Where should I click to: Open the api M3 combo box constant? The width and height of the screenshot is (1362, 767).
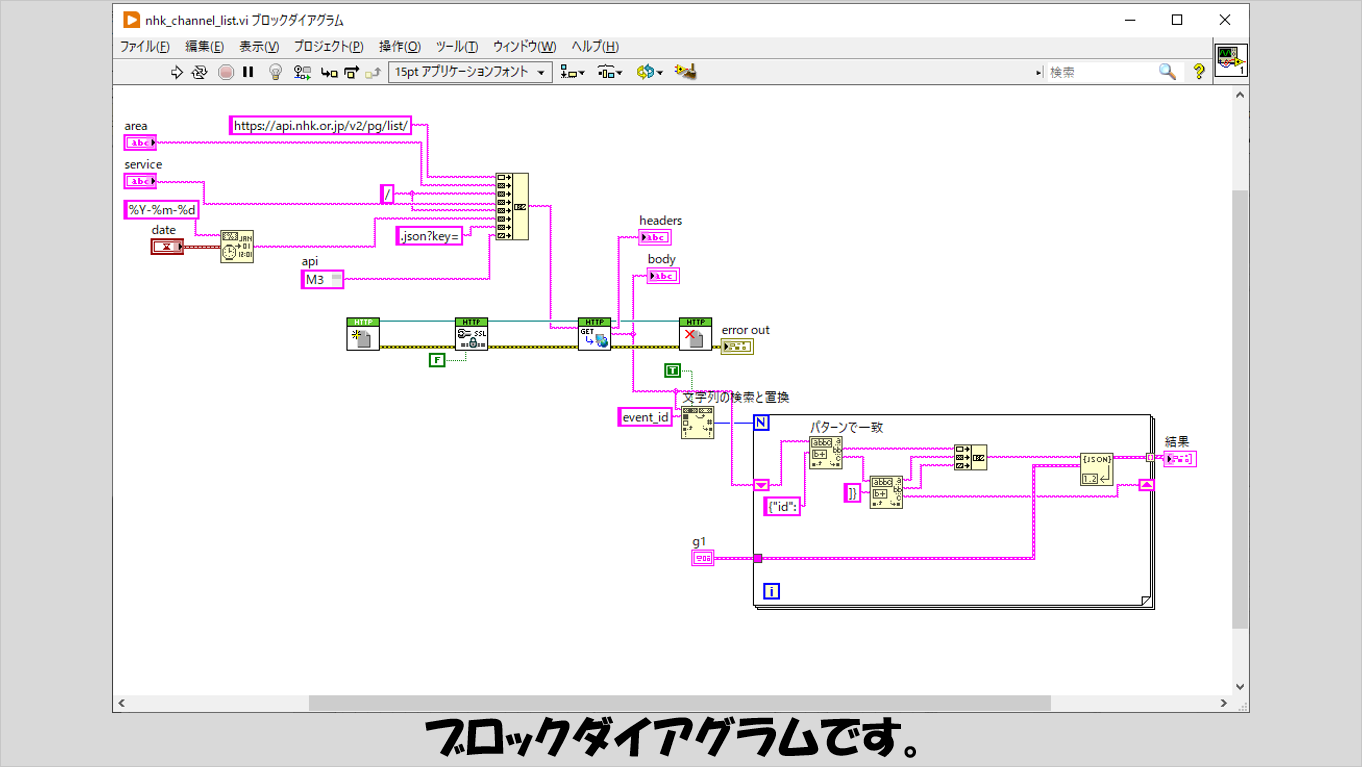click(x=322, y=279)
